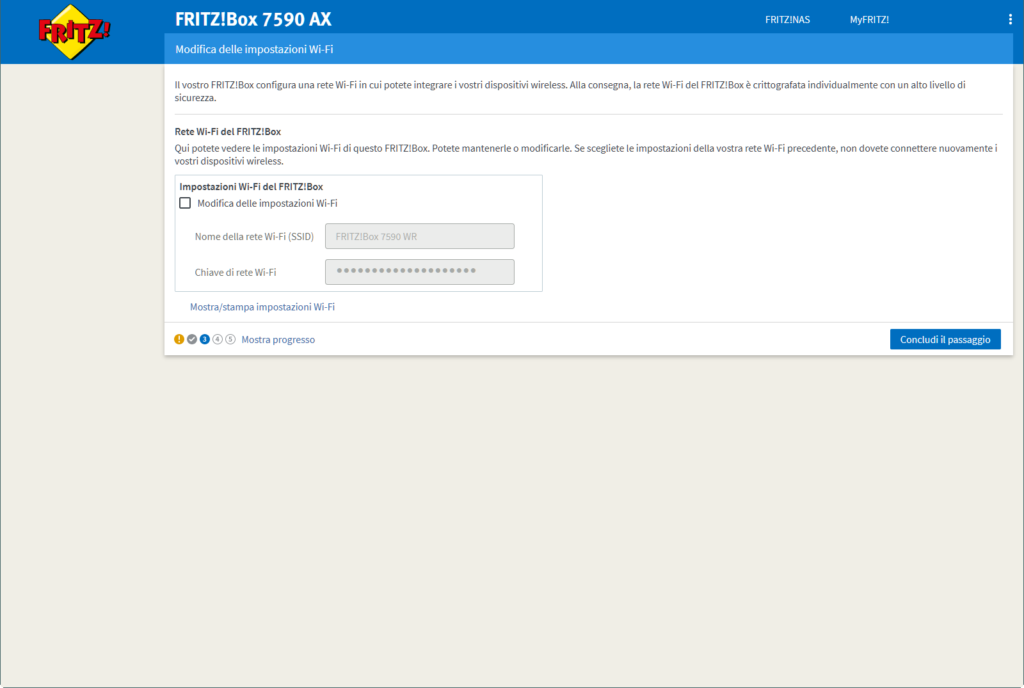Select progress step 4 in the wizard
The image size is (1024, 688).
tap(217, 339)
